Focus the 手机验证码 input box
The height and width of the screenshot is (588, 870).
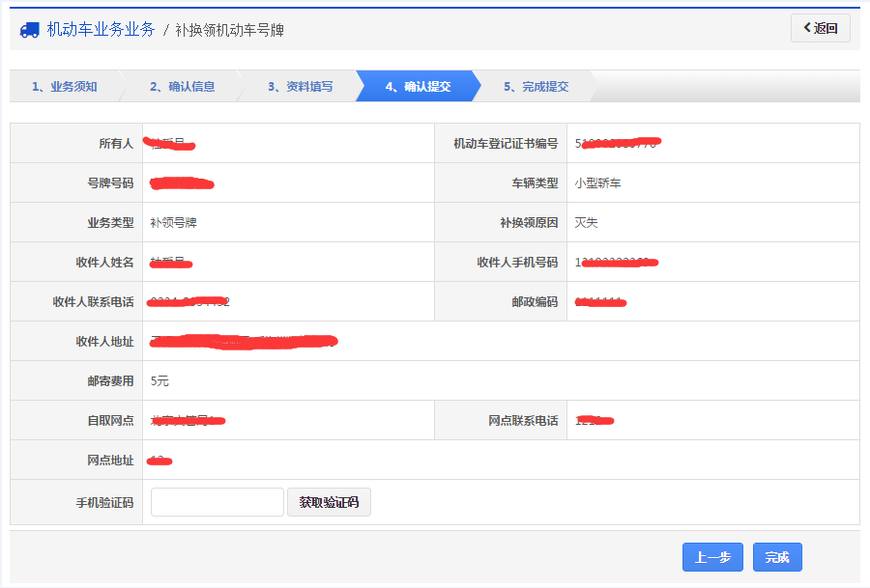click(x=217, y=502)
